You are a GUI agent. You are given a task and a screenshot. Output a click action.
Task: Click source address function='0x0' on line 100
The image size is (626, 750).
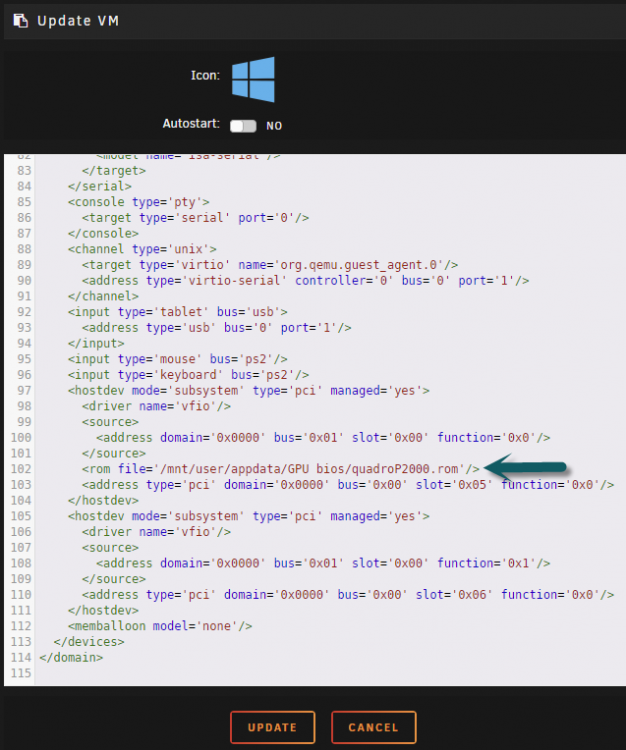323,437
